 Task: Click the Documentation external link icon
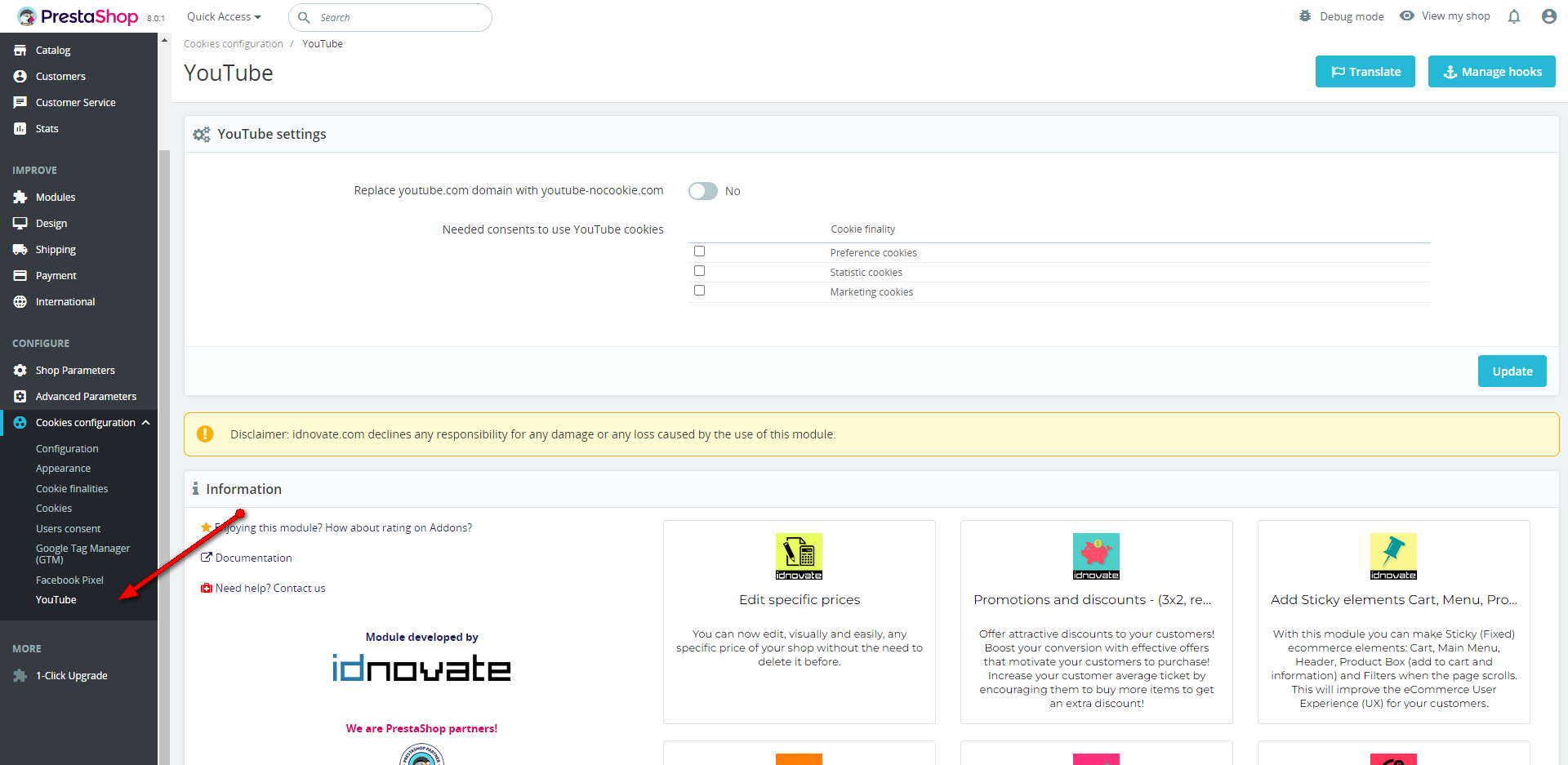click(207, 558)
